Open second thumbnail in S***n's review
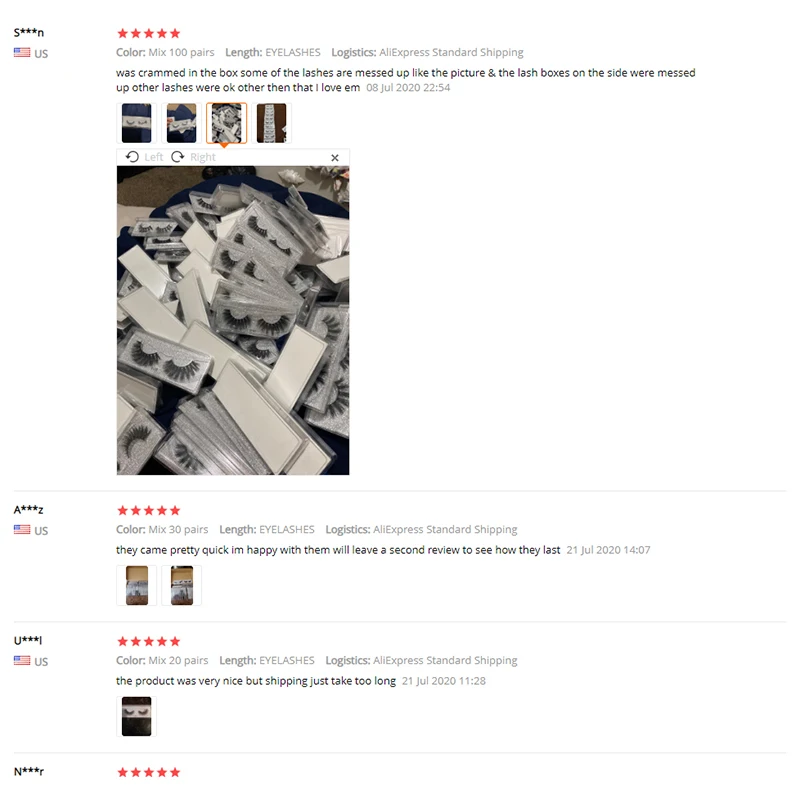This screenshot has height=800, width=800. tap(181, 123)
